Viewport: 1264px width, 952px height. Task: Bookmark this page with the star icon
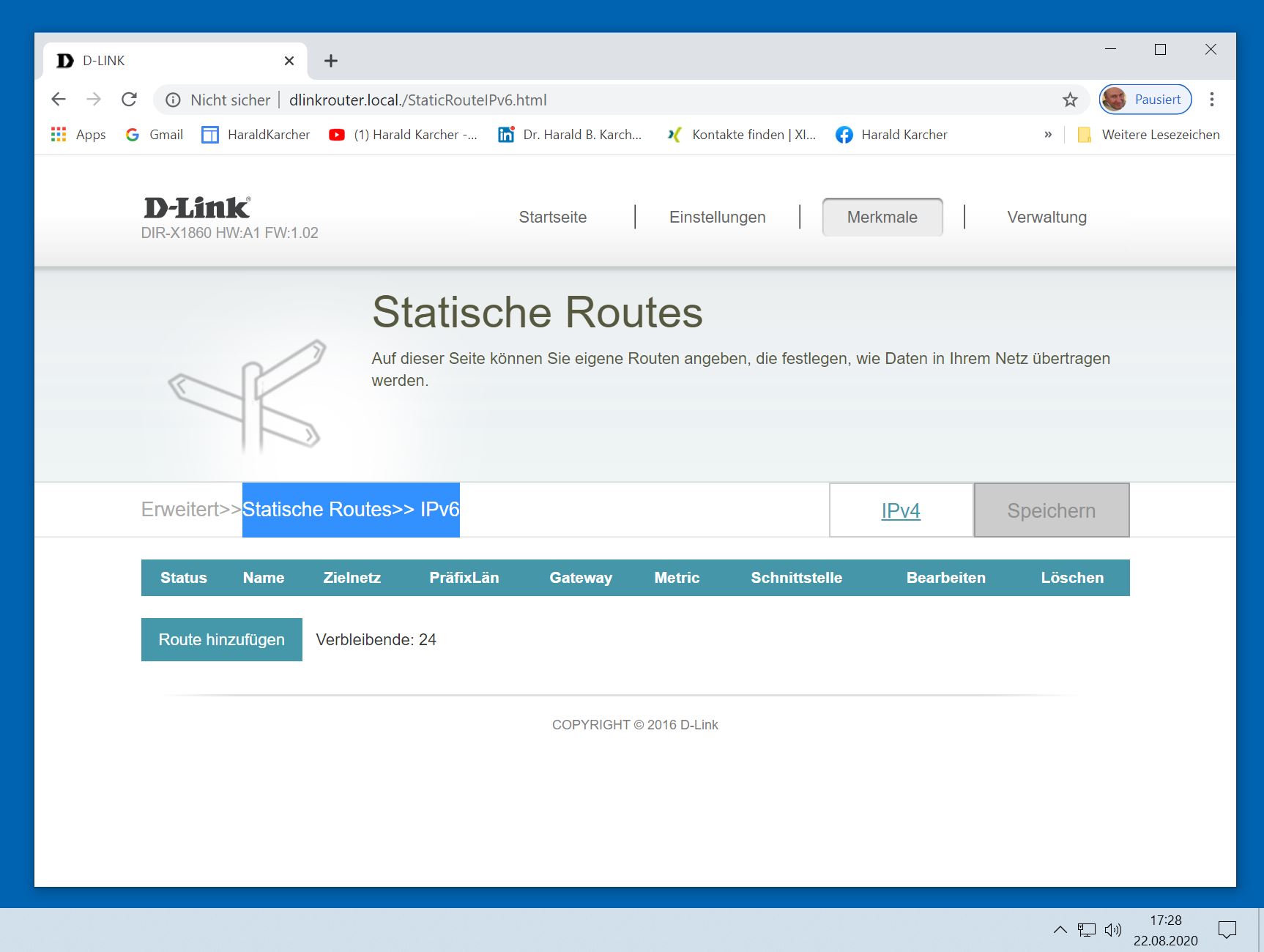1070,100
